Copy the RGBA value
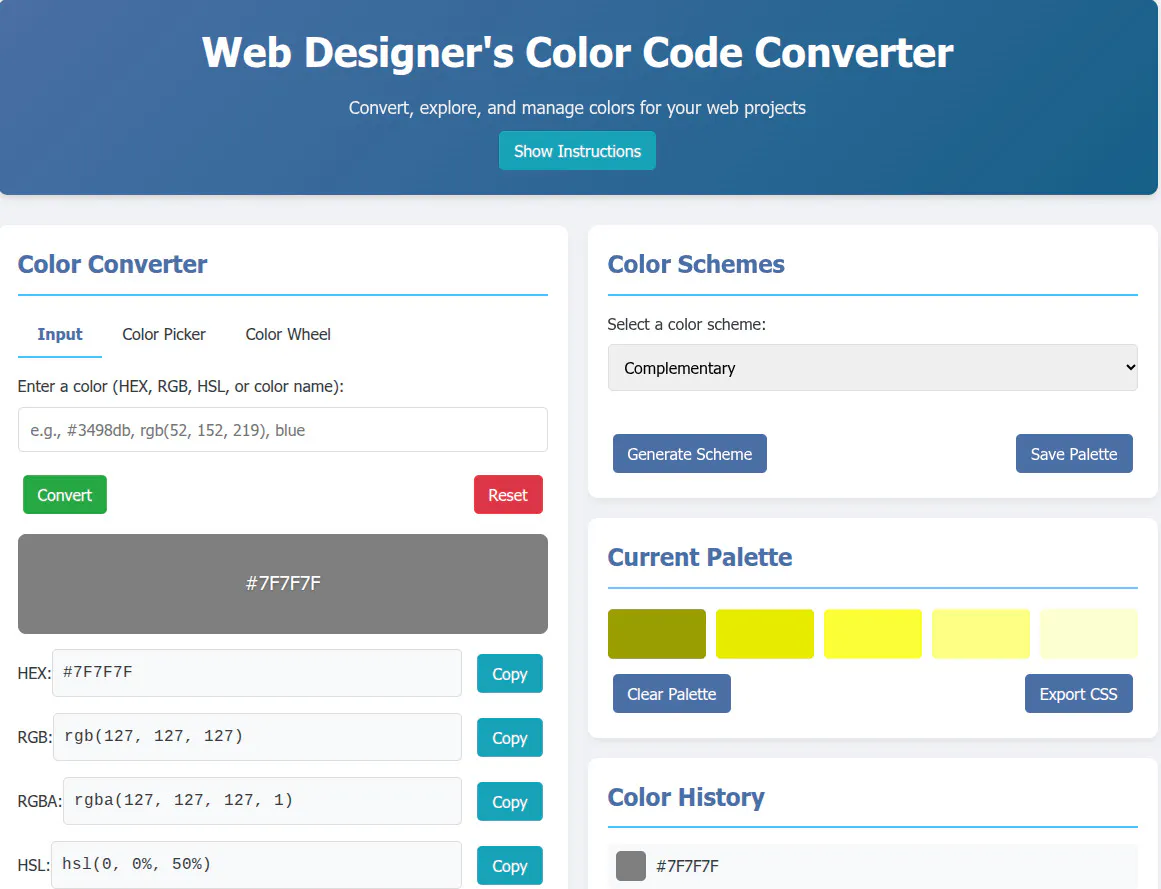1161x889 pixels. (x=509, y=802)
